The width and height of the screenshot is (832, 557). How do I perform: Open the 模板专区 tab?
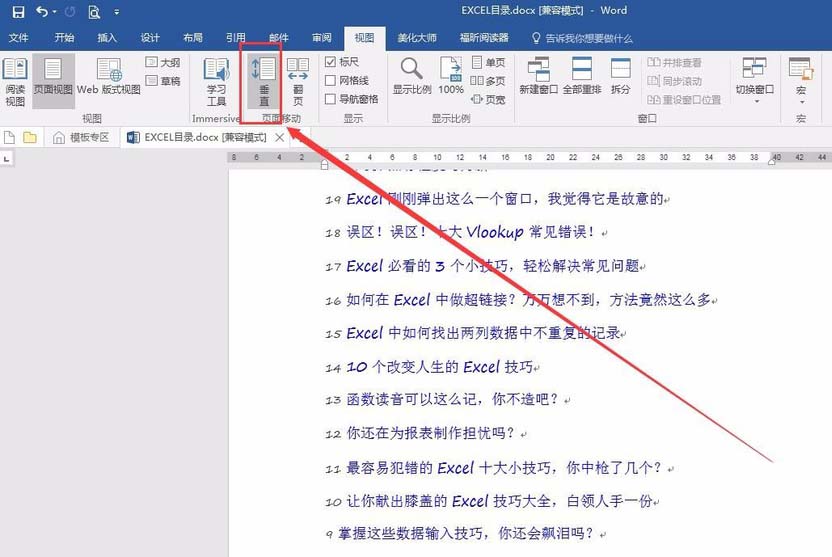(82, 138)
